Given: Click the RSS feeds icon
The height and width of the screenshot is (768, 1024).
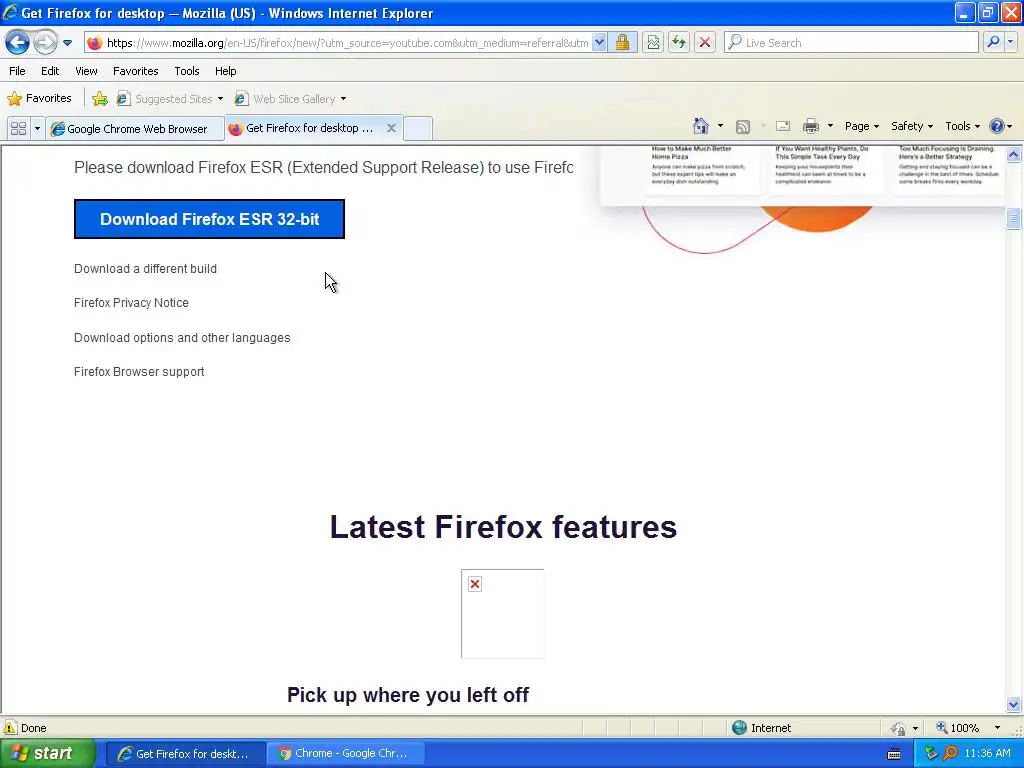Looking at the screenshot, I should pos(743,127).
